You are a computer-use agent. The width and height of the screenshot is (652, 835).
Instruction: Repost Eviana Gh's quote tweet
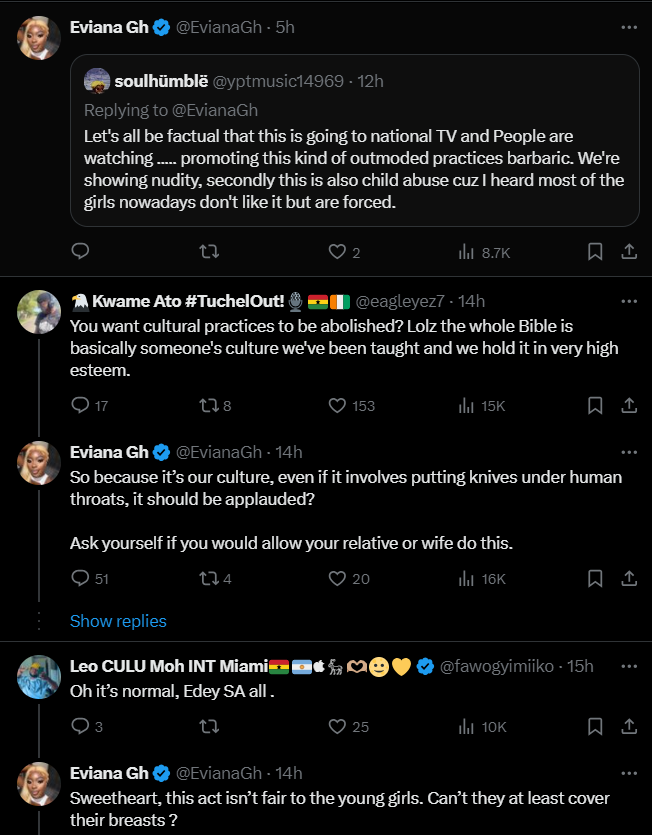tap(210, 252)
